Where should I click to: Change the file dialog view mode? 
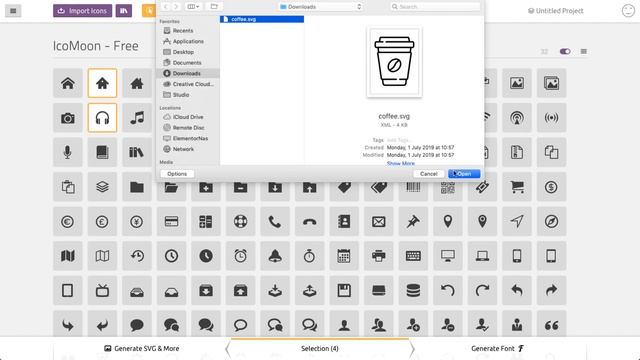point(193,7)
